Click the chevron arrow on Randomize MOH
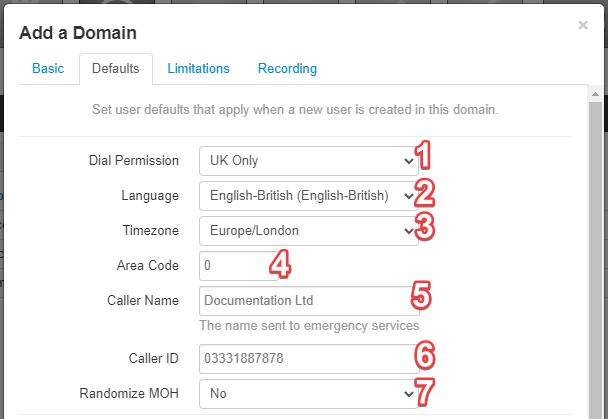The height and width of the screenshot is (419, 608). [x=408, y=394]
